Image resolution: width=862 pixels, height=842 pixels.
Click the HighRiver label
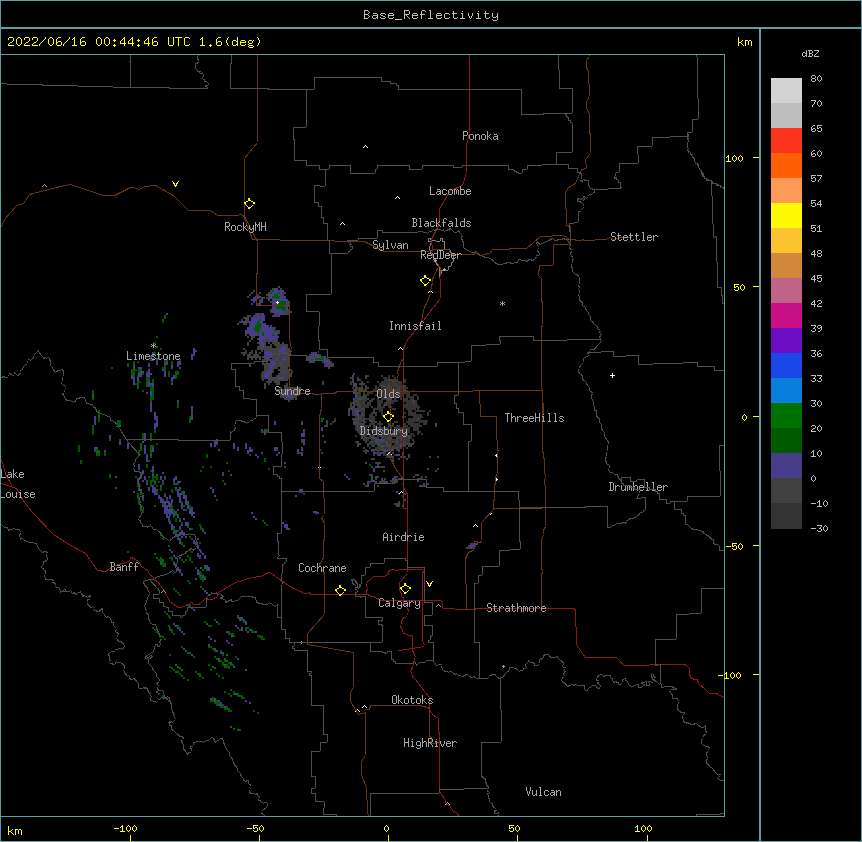pyautogui.click(x=430, y=743)
